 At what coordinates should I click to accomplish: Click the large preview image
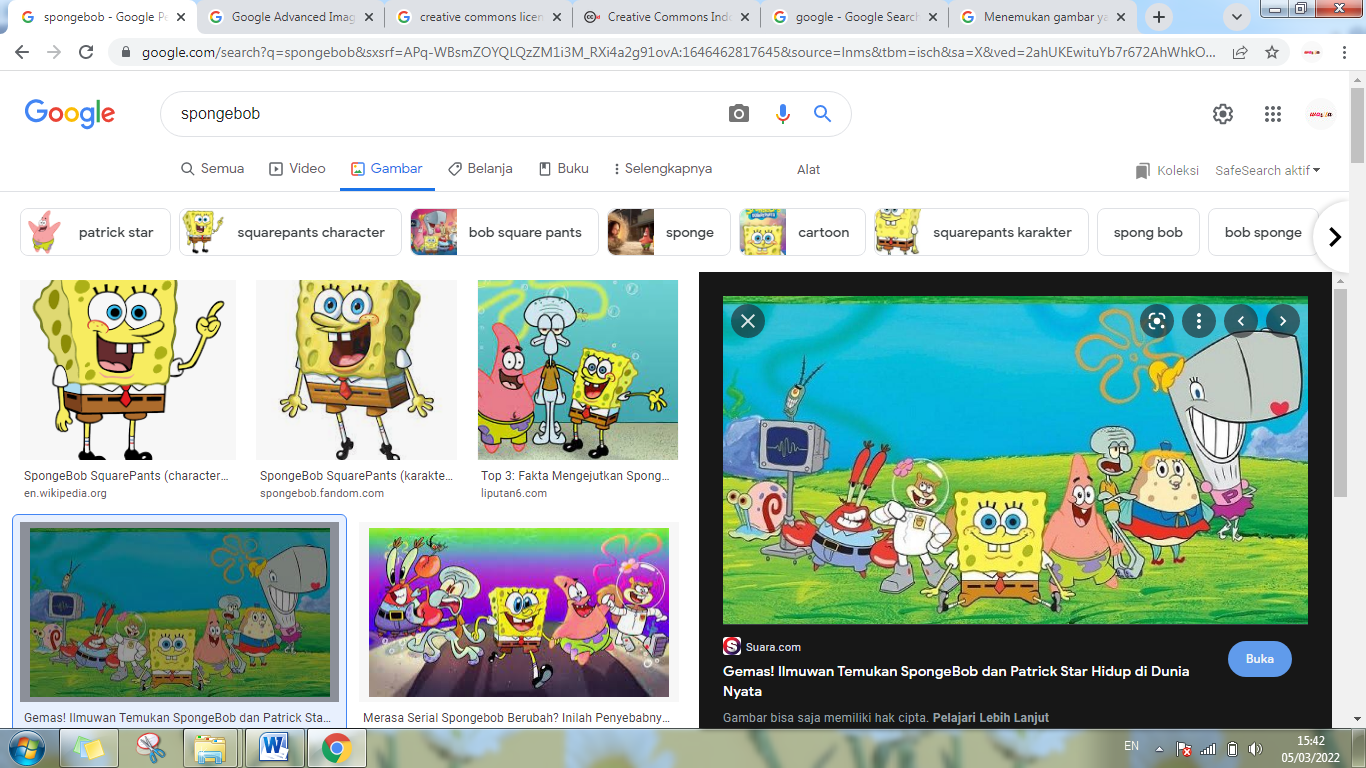tap(1015, 460)
